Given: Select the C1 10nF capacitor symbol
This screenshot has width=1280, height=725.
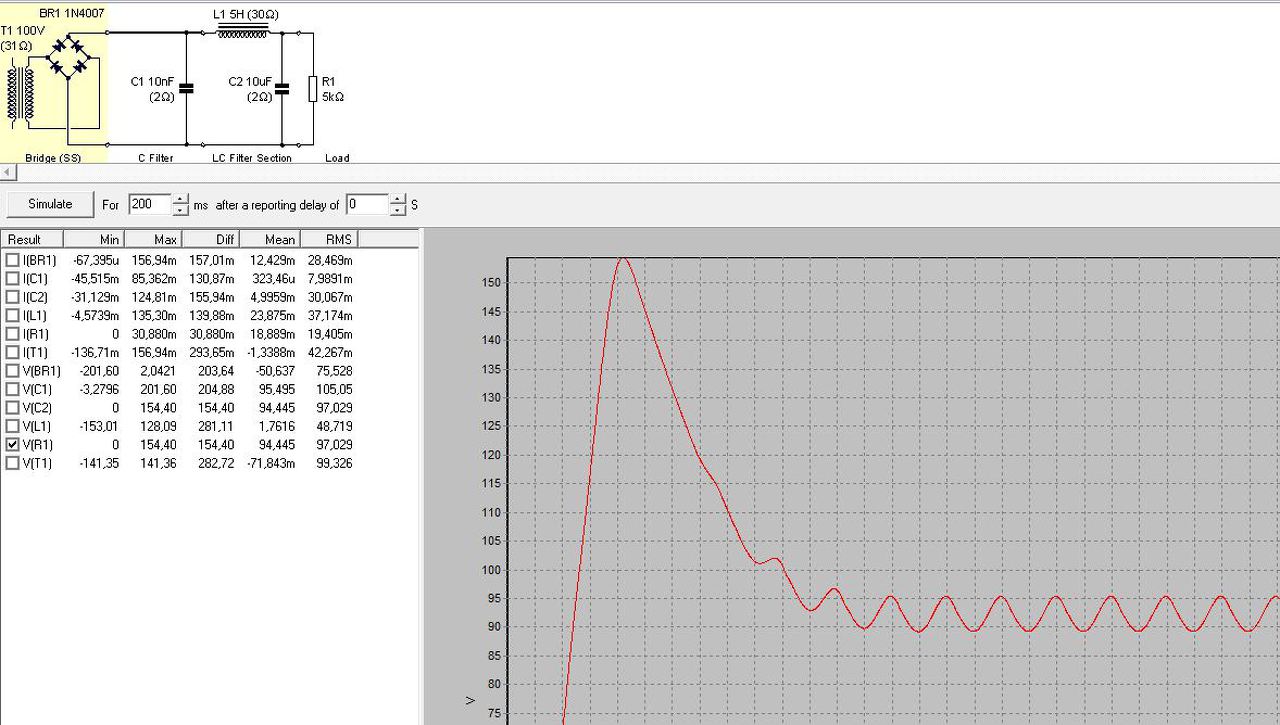Looking at the screenshot, I should pos(186,88).
